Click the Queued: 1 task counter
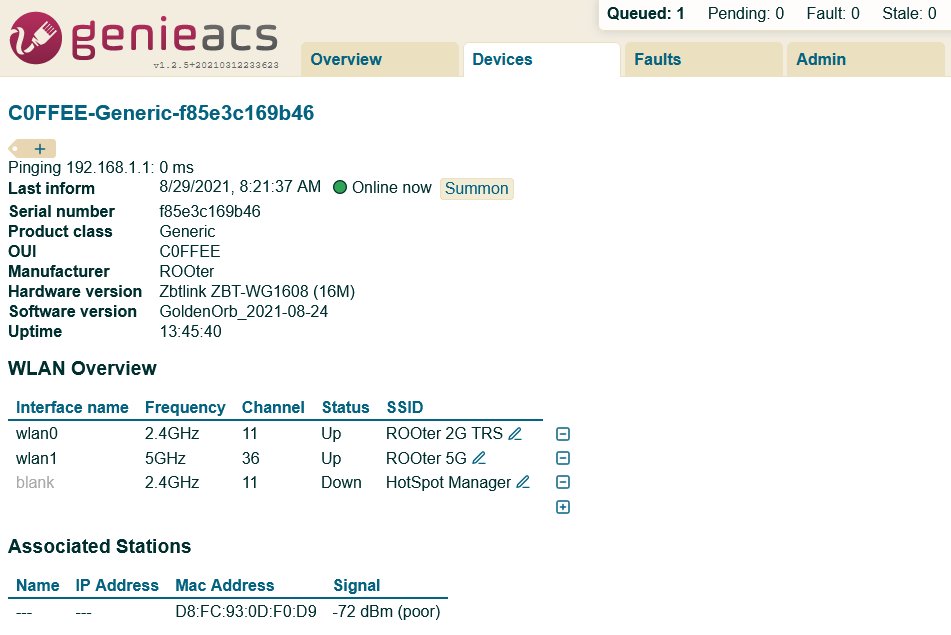Viewport: 951px width, 635px height. 646,13
